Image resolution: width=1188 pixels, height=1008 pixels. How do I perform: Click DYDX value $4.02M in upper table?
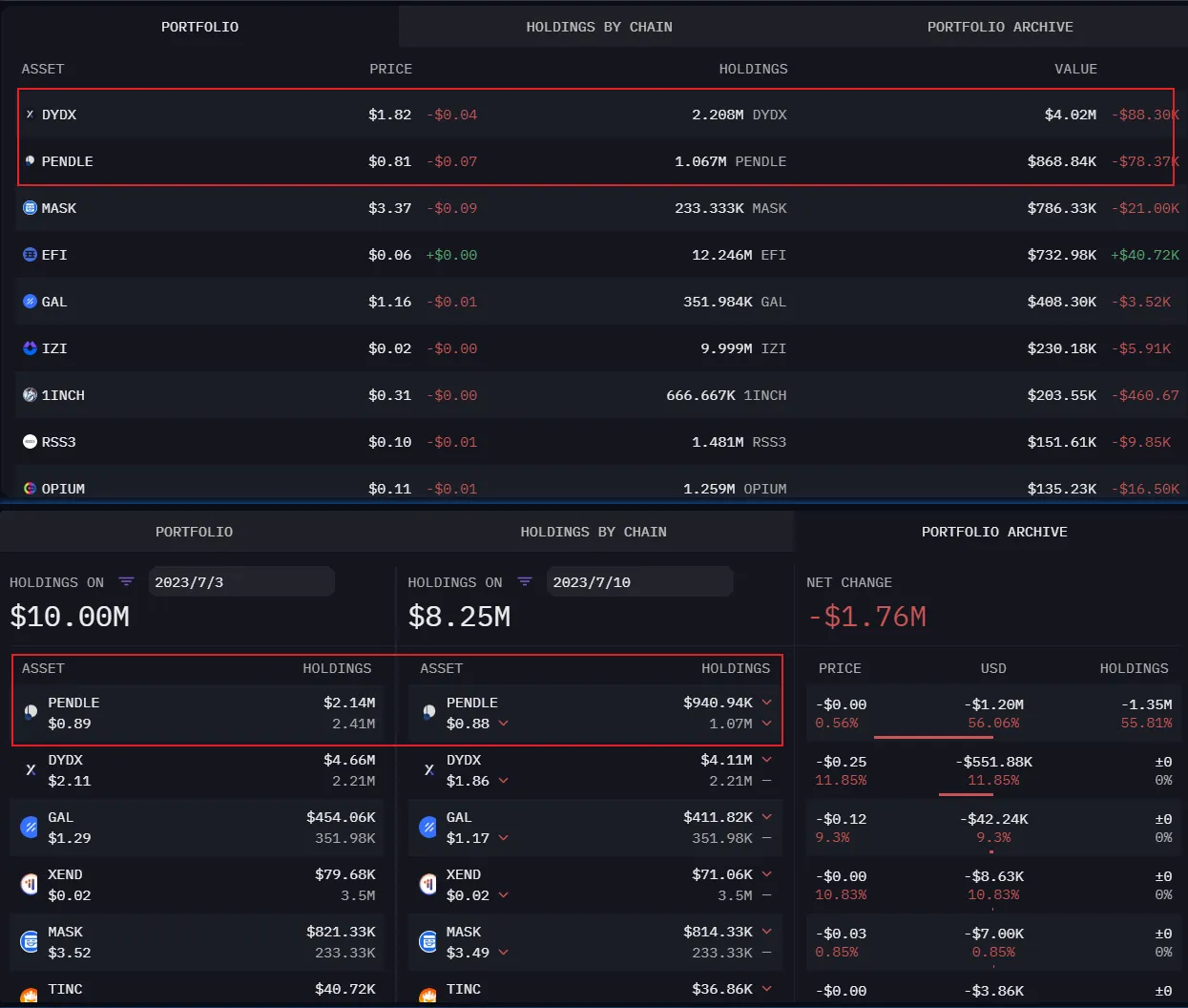(x=1071, y=115)
